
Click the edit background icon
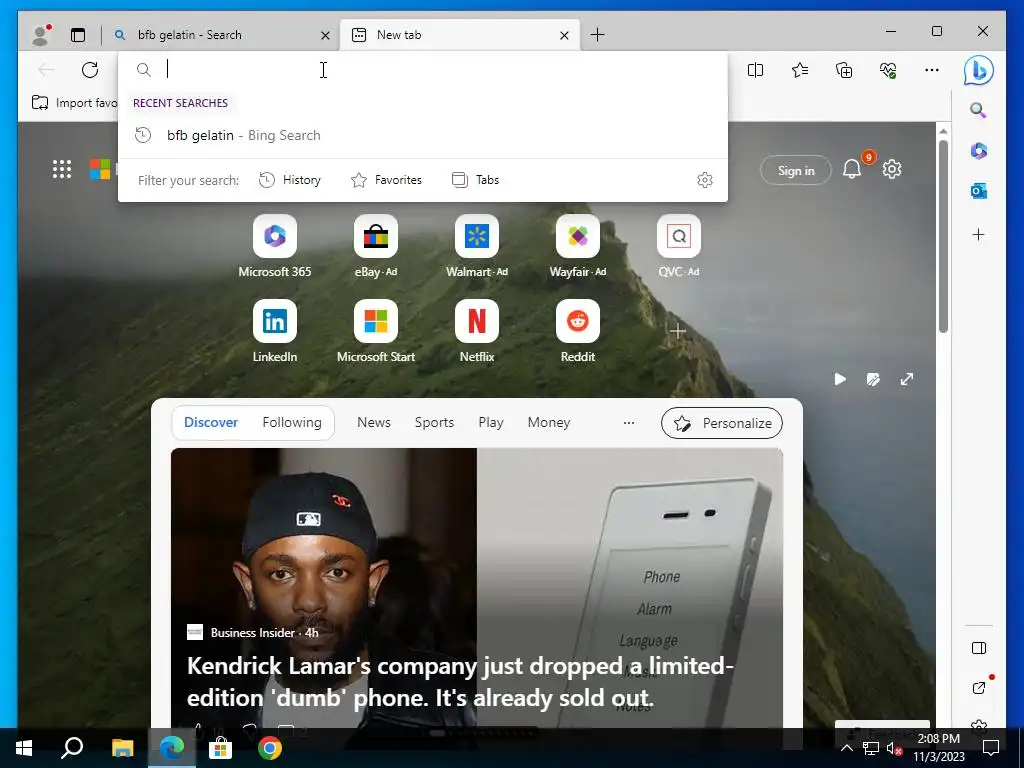click(x=873, y=379)
